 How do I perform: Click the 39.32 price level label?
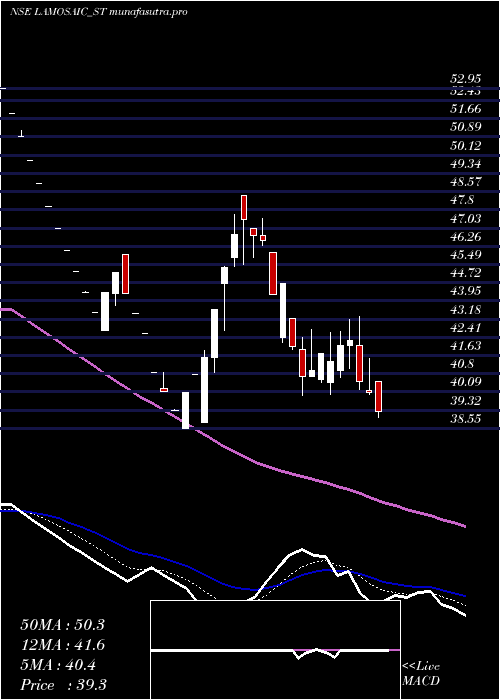pyautogui.click(x=466, y=402)
